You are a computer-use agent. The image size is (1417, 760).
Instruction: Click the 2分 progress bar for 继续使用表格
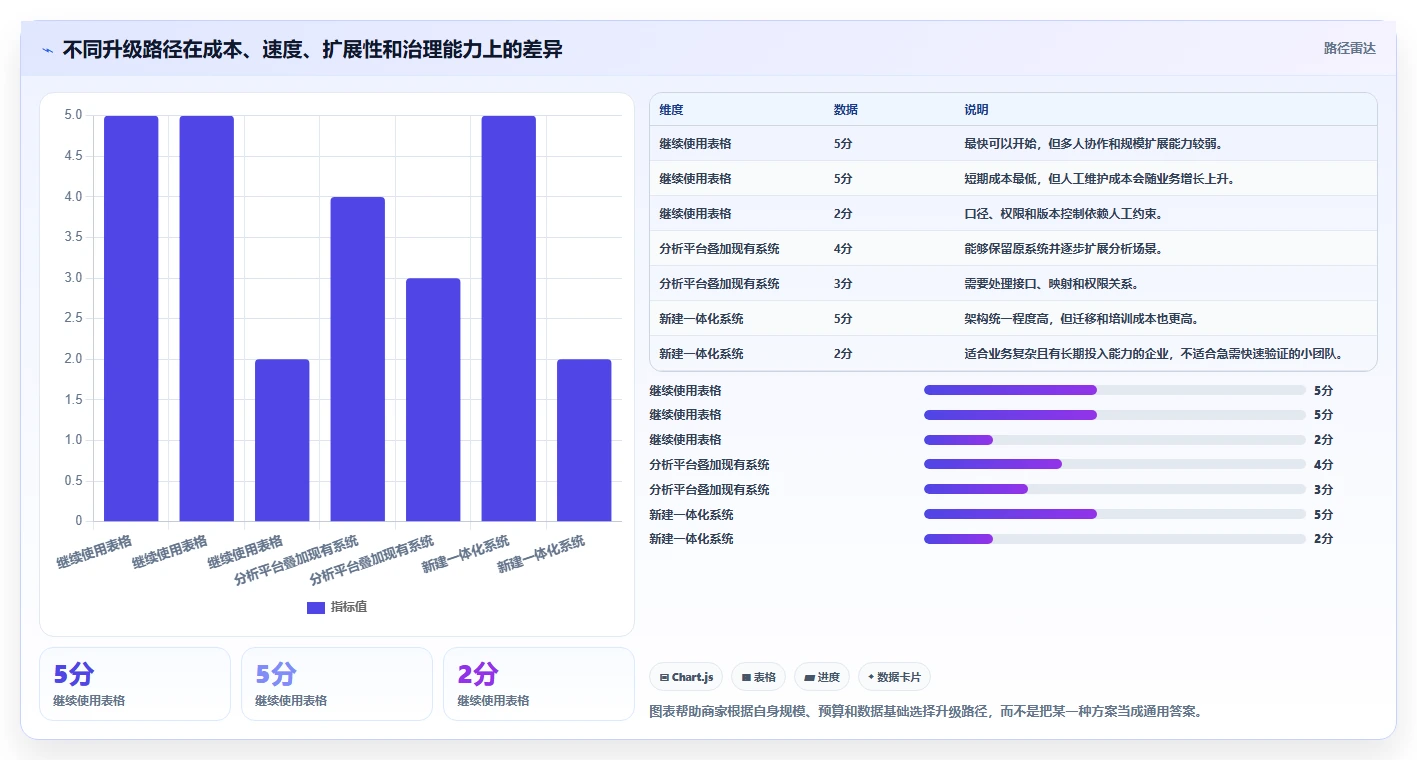(1115, 440)
